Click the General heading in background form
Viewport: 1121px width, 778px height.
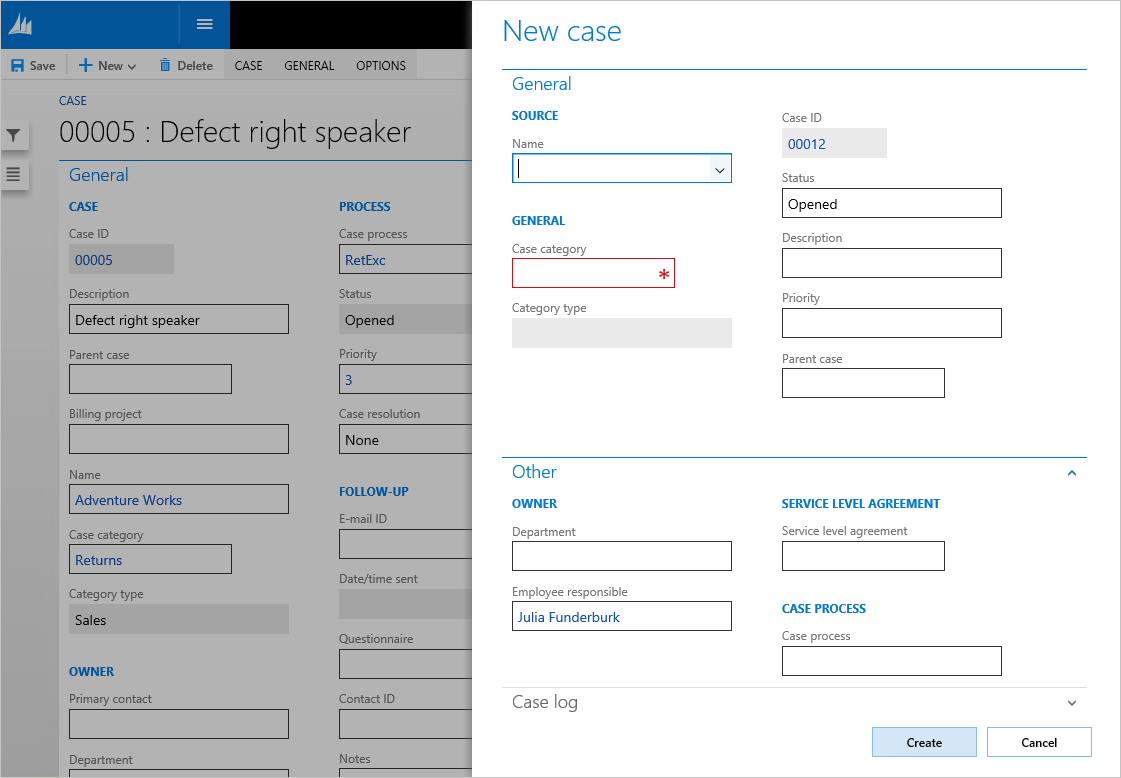pos(99,175)
